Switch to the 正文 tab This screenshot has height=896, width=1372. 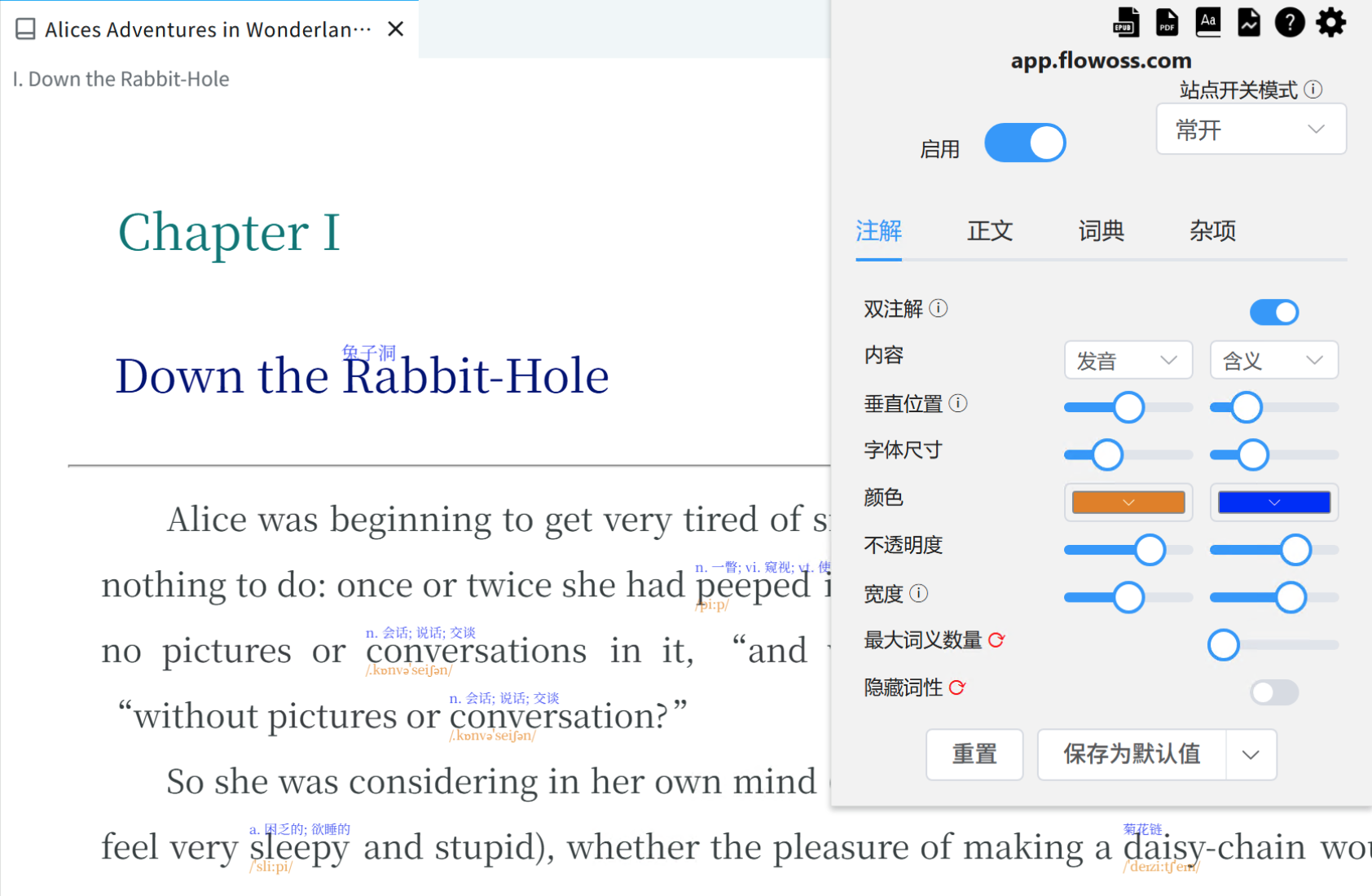(x=990, y=231)
